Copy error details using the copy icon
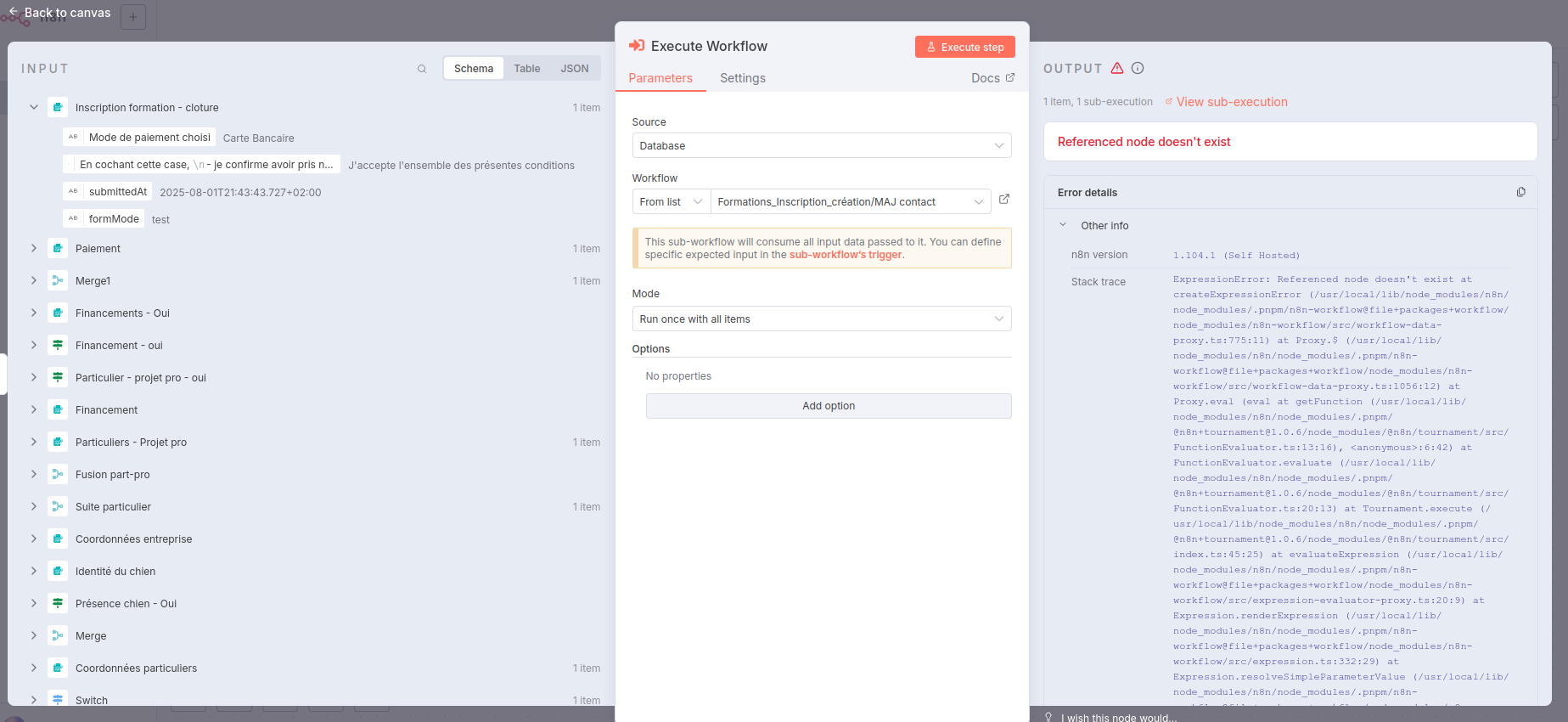The height and width of the screenshot is (722, 1568). (1520, 192)
